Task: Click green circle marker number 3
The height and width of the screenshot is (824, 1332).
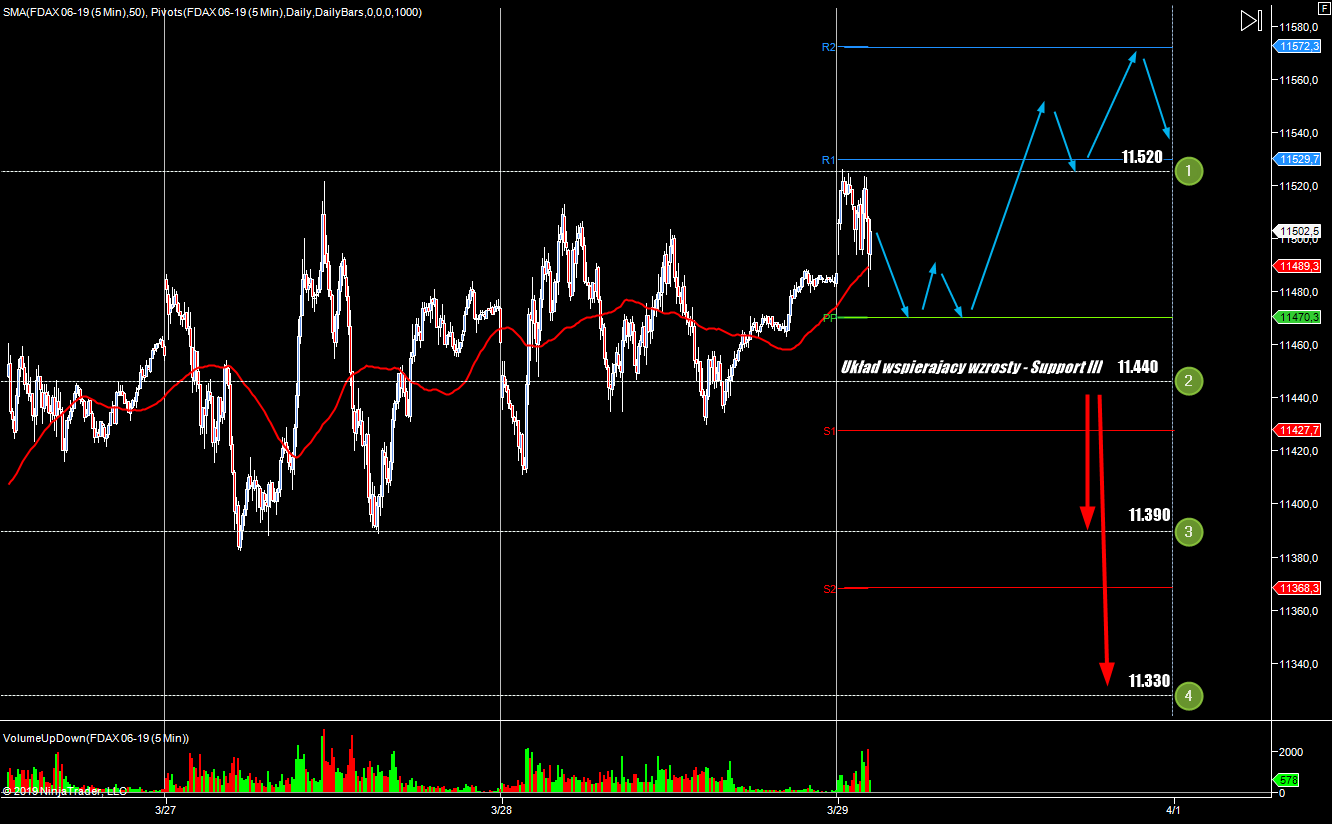Action: point(1188,531)
